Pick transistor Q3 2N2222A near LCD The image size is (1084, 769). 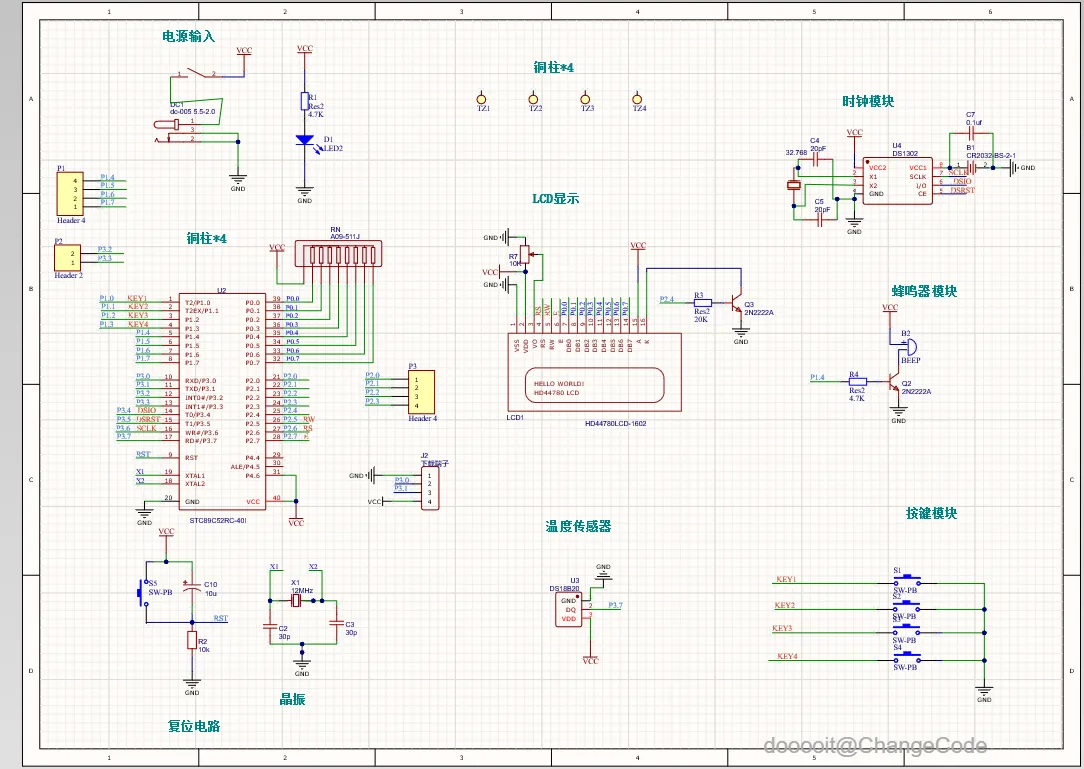point(736,304)
